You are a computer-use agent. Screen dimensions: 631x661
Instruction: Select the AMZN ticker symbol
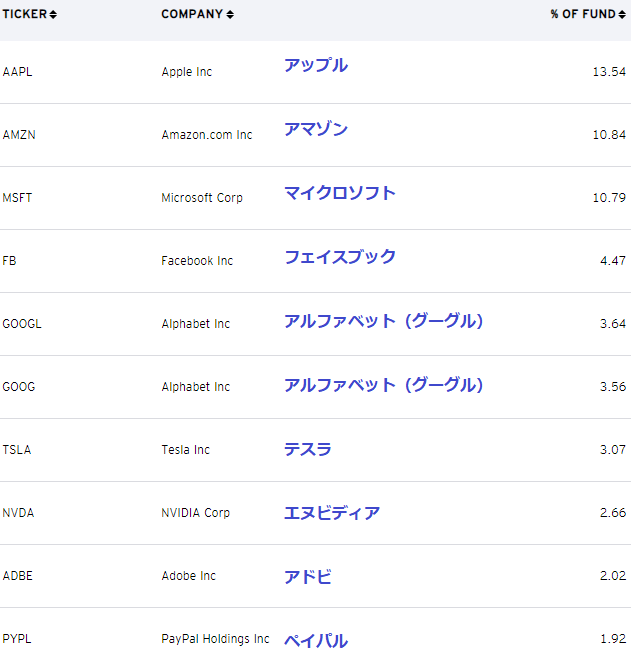click(x=19, y=135)
